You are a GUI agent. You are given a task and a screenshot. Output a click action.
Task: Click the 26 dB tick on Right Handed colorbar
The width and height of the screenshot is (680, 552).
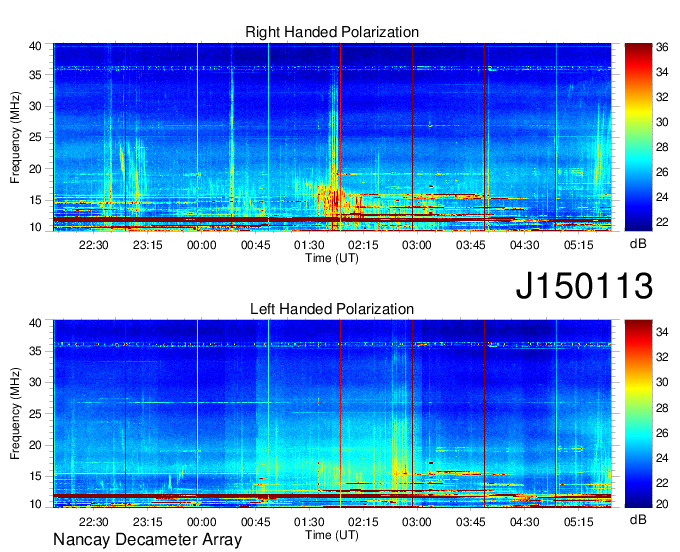(x=662, y=172)
